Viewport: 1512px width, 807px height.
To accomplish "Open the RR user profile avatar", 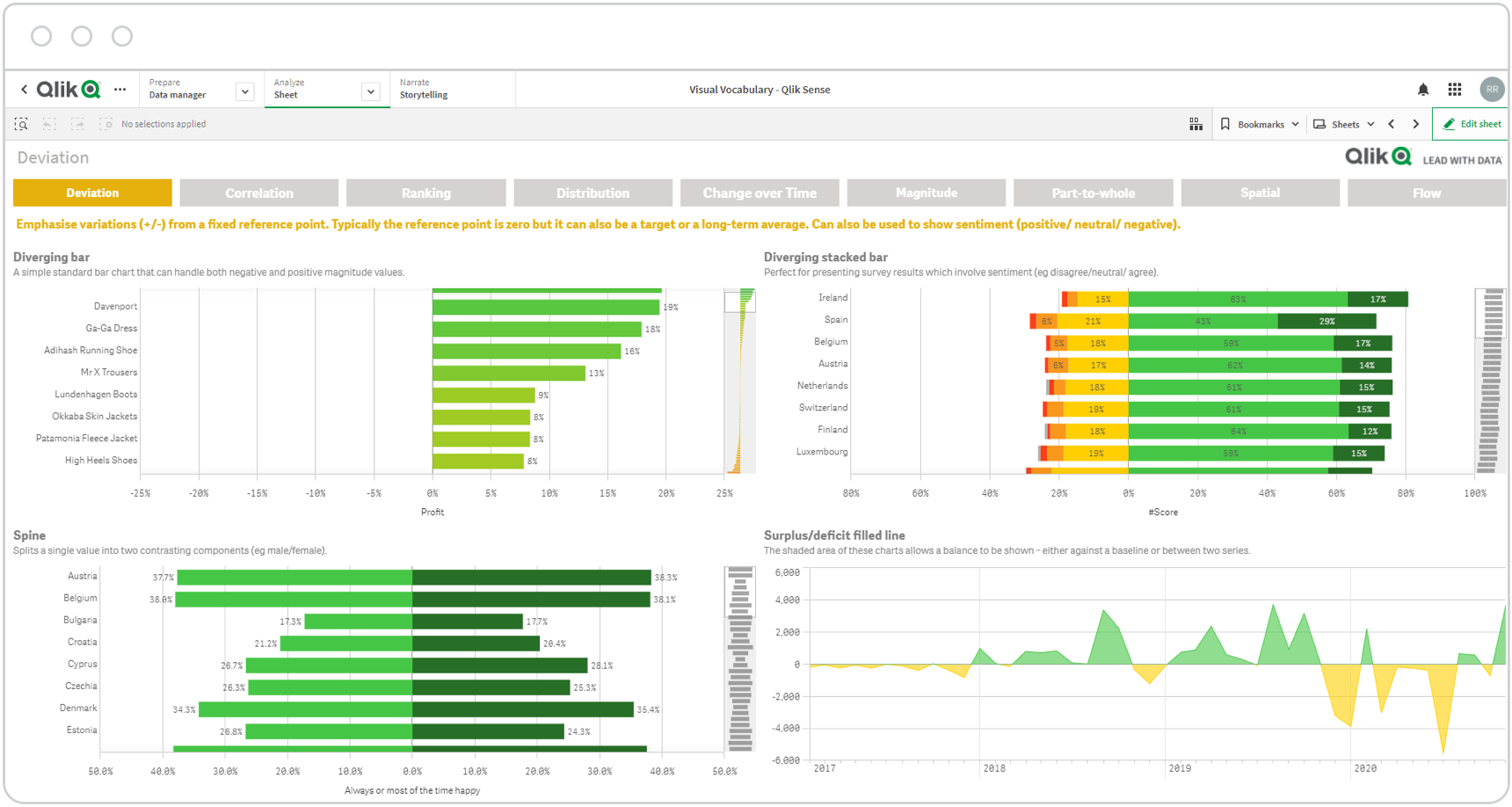I will coord(1492,89).
